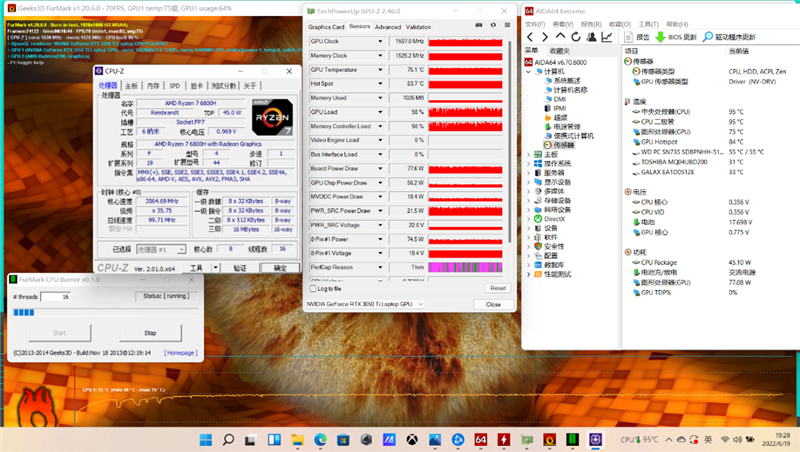Open Memory Clock sensor dropdown
The width and height of the screenshot is (800, 452).
[x=380, y=56]
